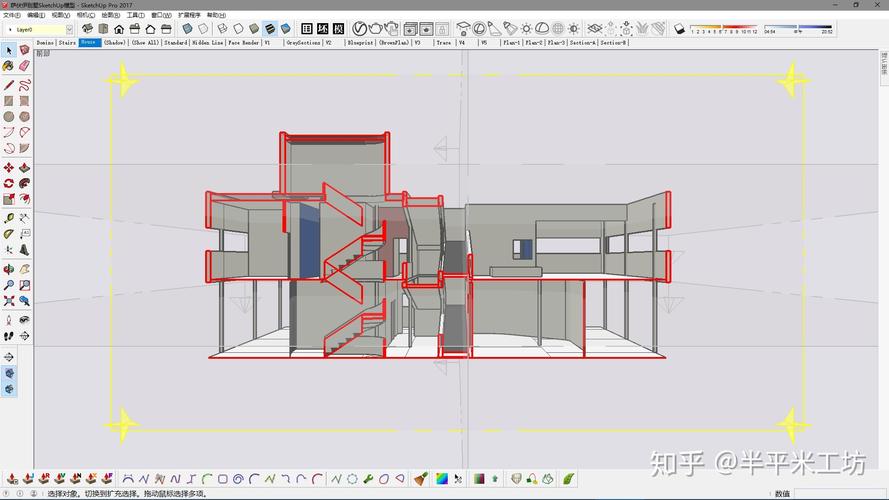Toggle X-ray face style

tap(187, 29)
